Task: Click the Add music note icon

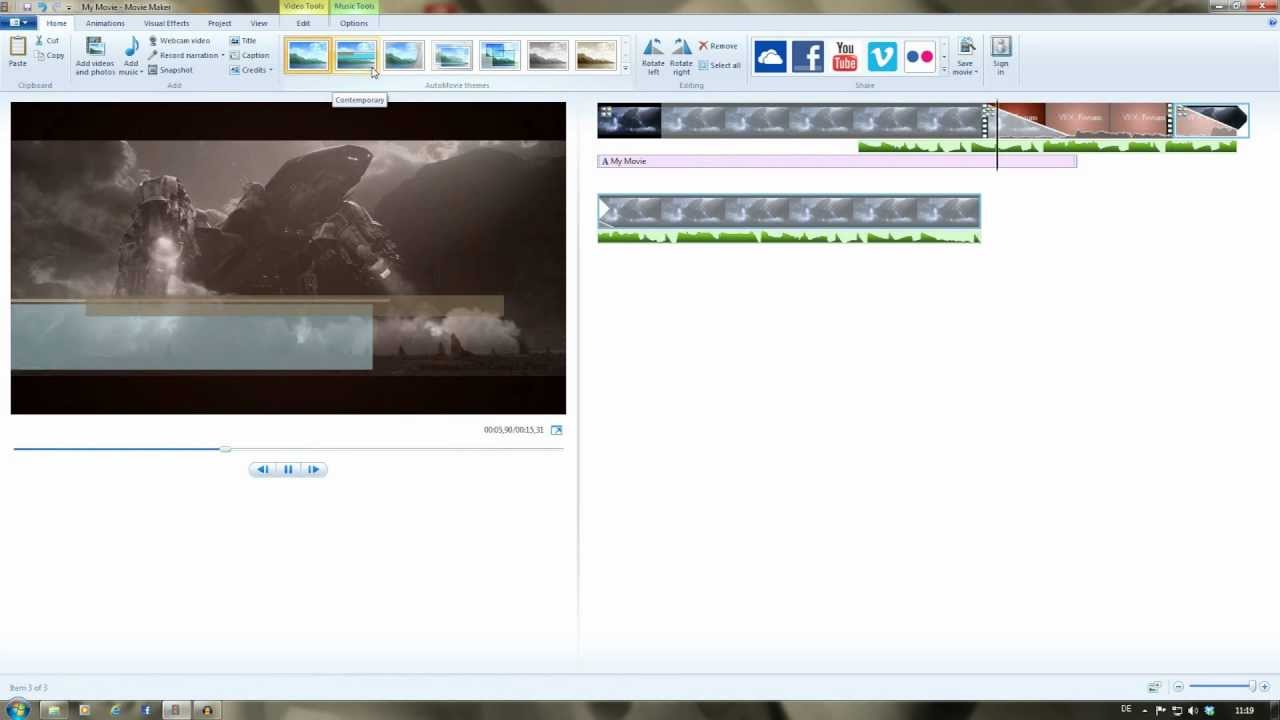Action: click(x=131, y=47)
